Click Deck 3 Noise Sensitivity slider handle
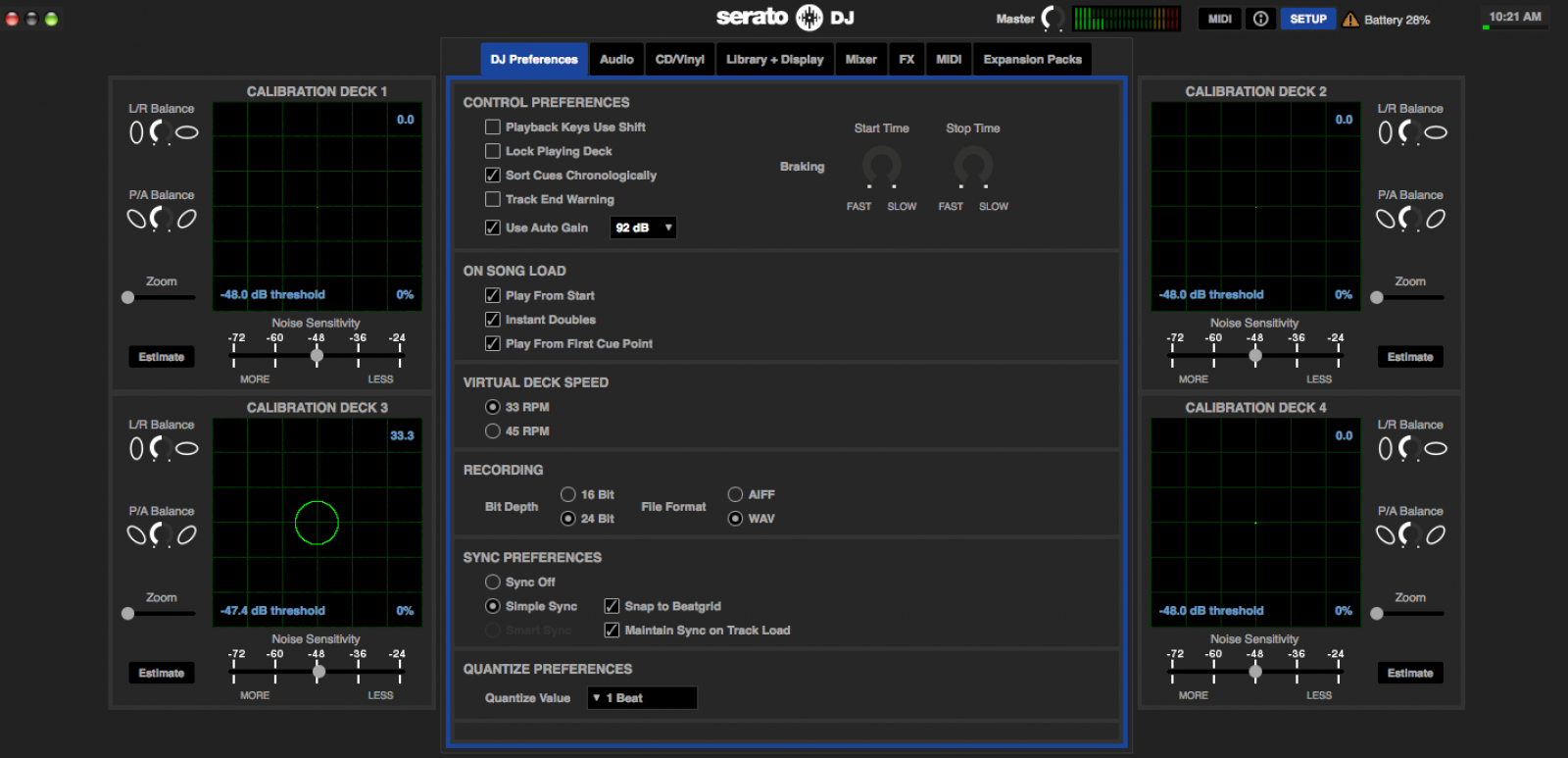1568x758 pixels. point(318,672)
